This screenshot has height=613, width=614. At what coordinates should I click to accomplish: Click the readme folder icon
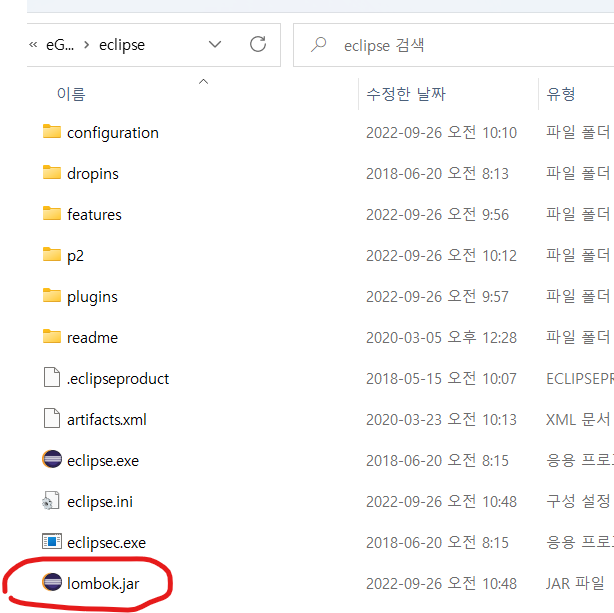coord(52,337)
